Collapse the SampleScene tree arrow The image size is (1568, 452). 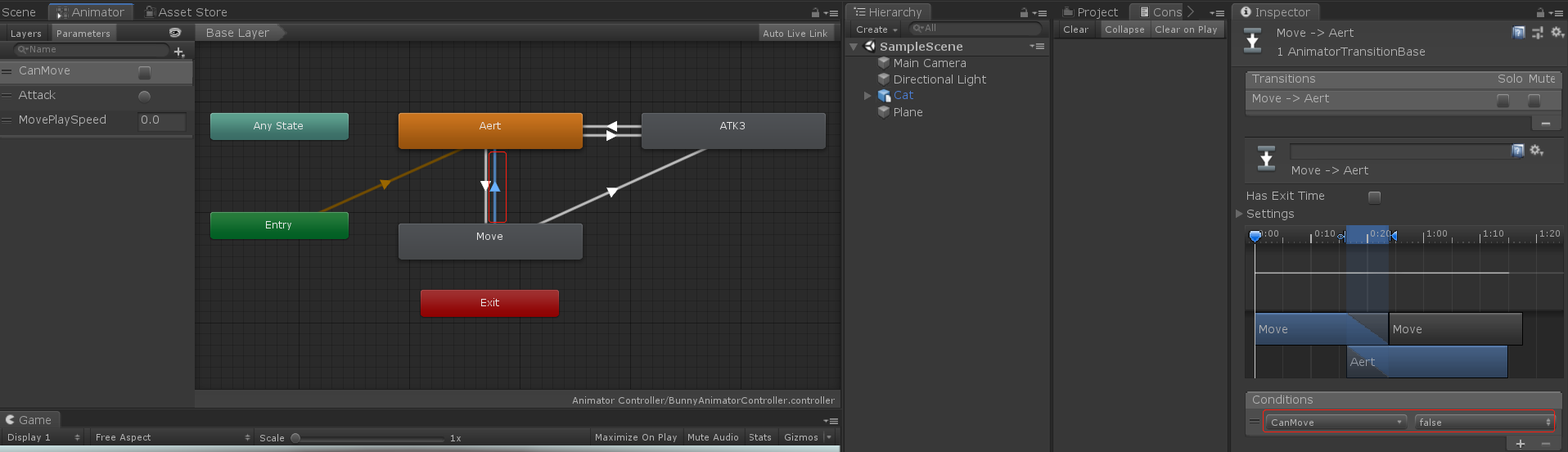tap(854, 47)
